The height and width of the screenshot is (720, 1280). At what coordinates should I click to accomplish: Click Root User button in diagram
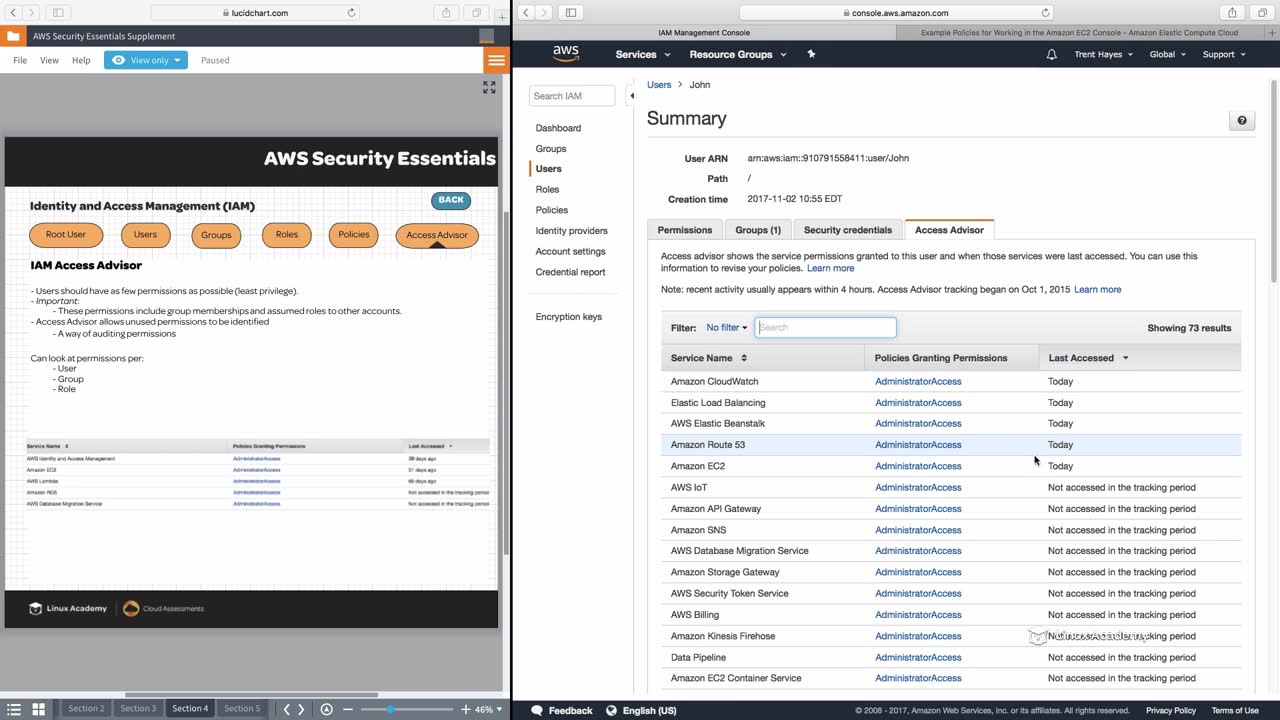point(66,235)
